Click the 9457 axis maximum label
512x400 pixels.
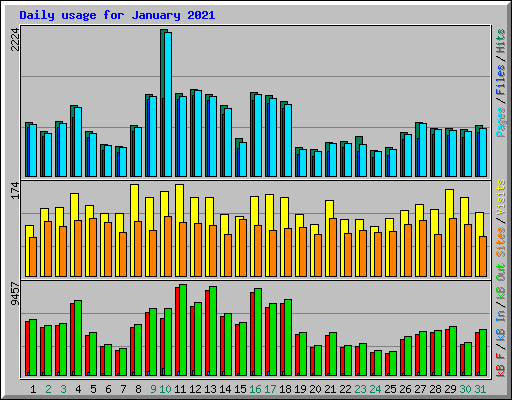15,294
